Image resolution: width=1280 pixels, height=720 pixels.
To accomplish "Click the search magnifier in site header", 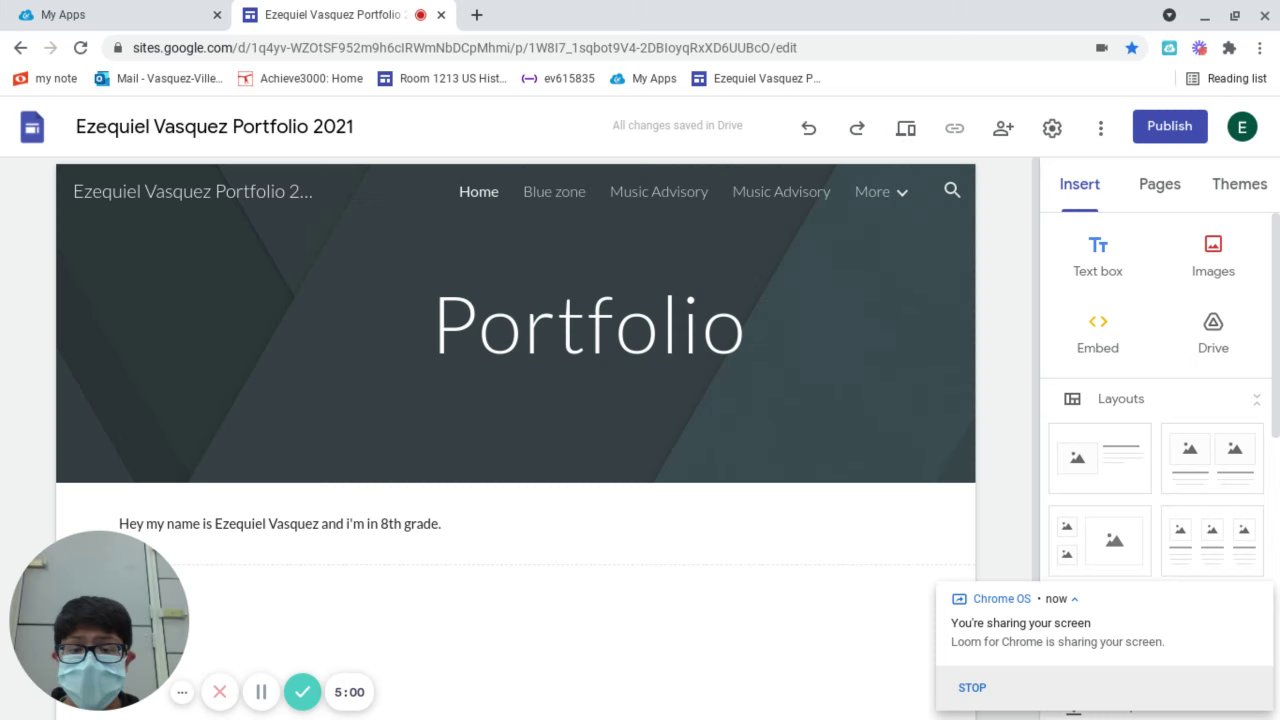I will coord(952,190).
